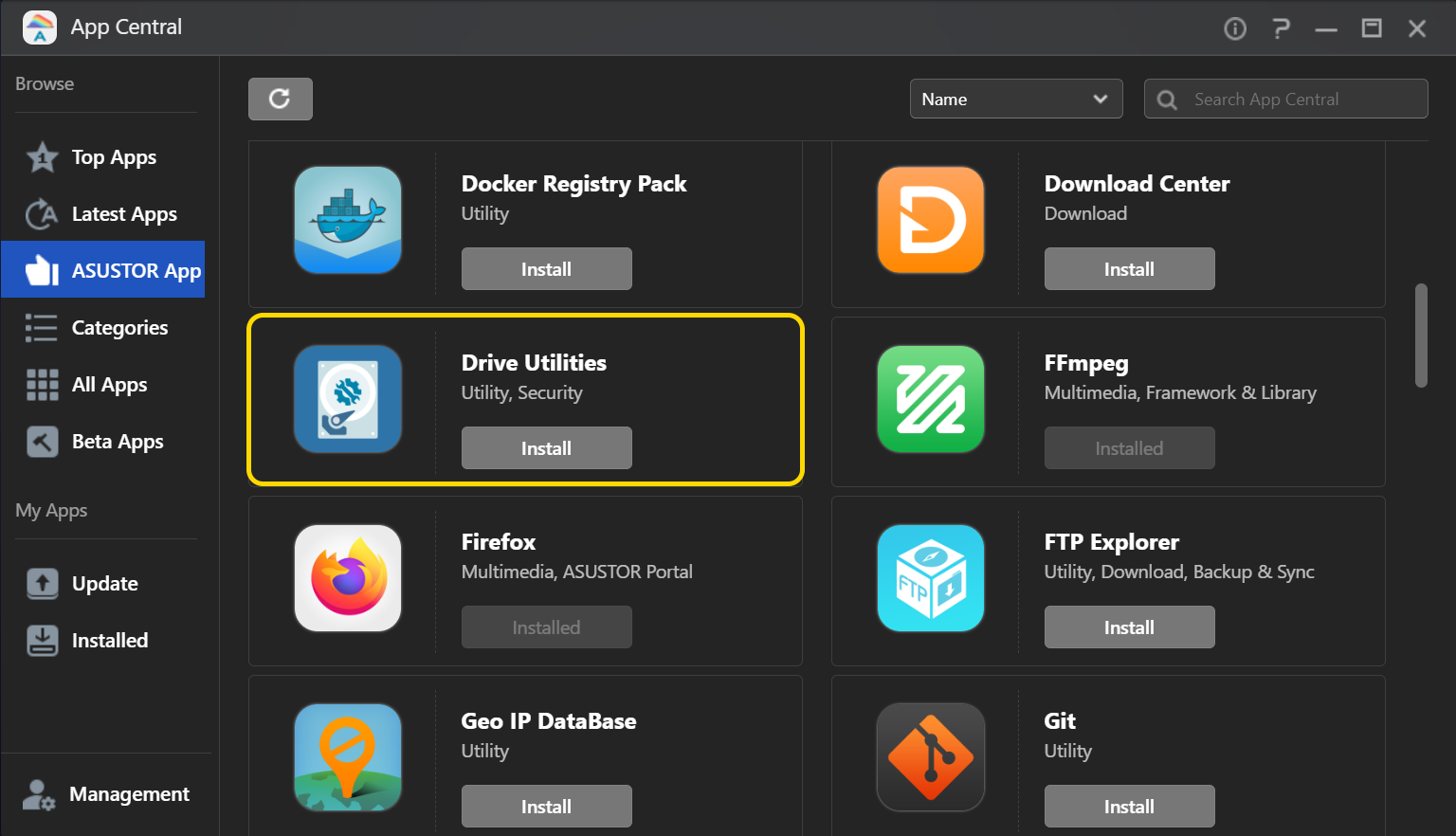1456x836 pixels.
Task: Click the search magnifier icon
Action: pos(1167,100)
